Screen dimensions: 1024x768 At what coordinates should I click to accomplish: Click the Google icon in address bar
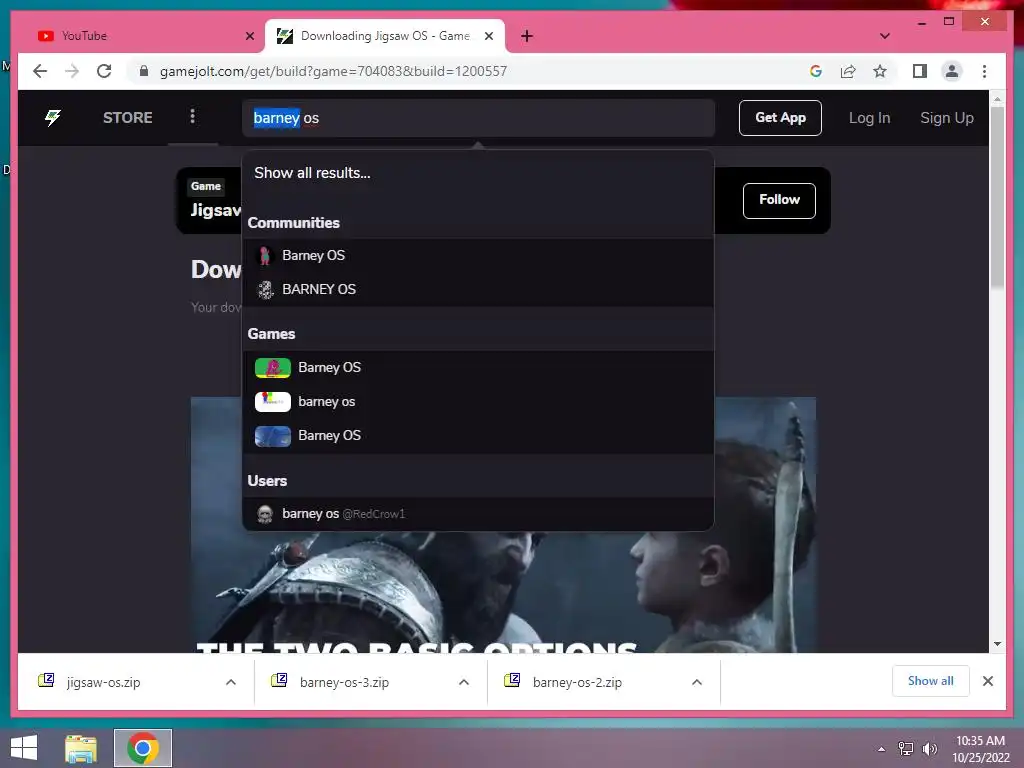coord(816,71)
